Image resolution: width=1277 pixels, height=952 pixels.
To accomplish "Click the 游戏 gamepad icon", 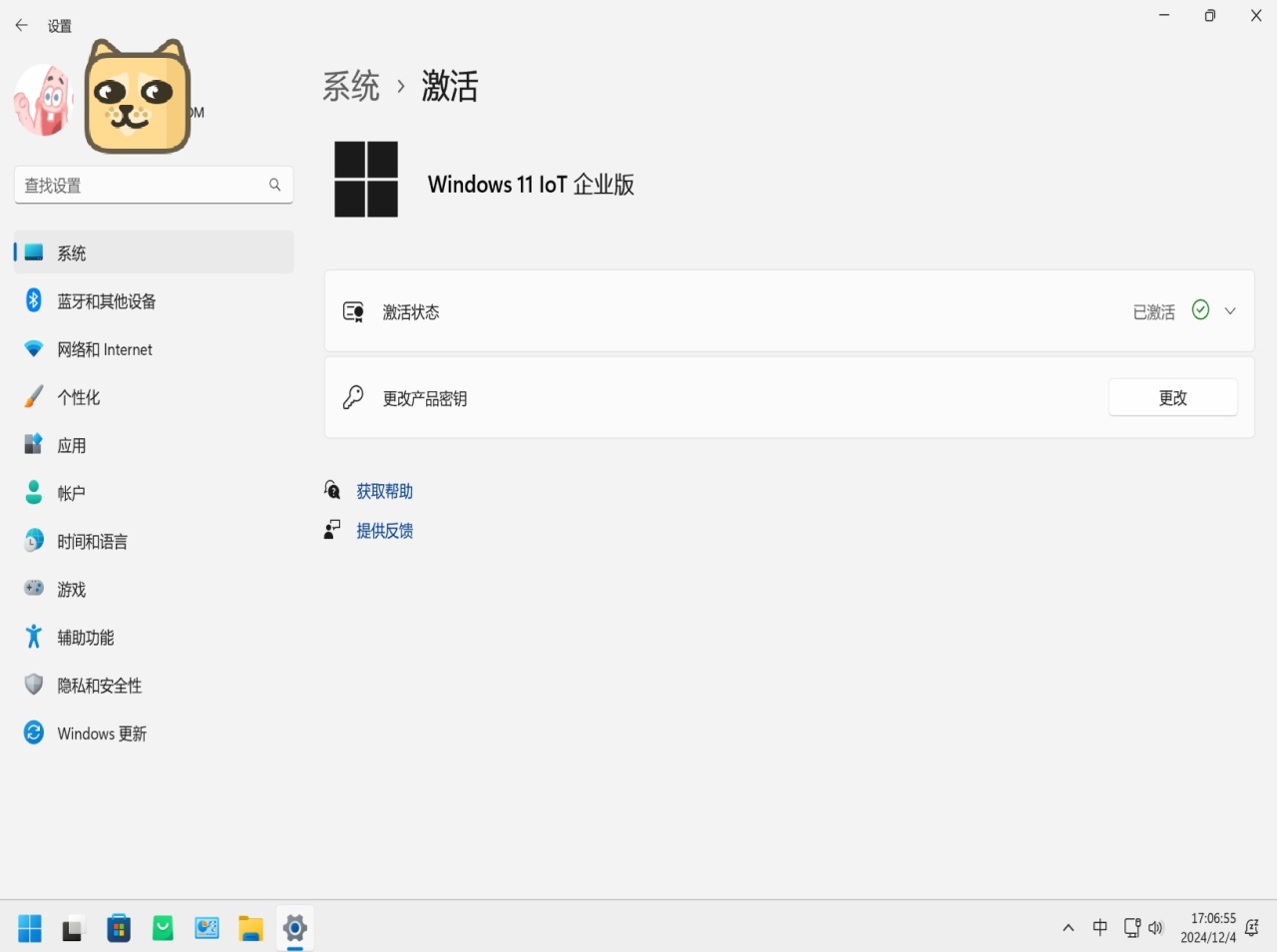I will (34, 589).
